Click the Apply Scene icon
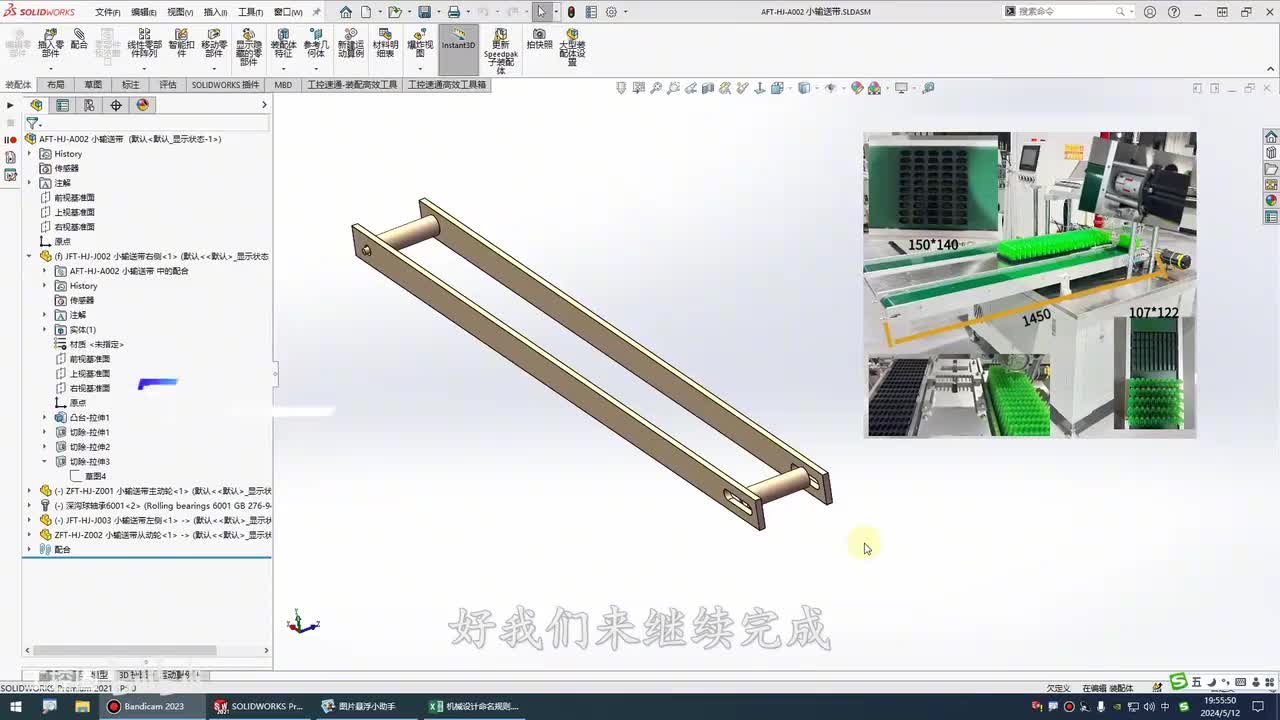Screen dimensions: 1280x720 pyautogui.click(x=875, y=88)
